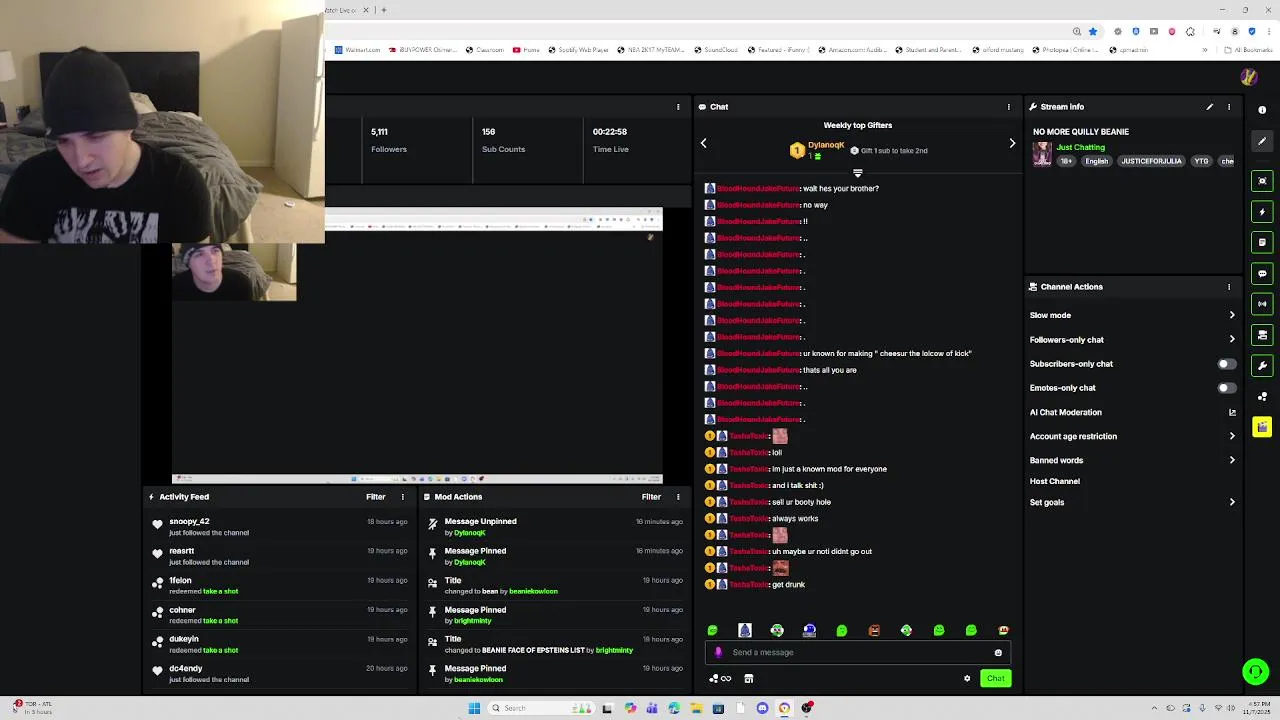Open Chat panel three-dot menu

1008,107
